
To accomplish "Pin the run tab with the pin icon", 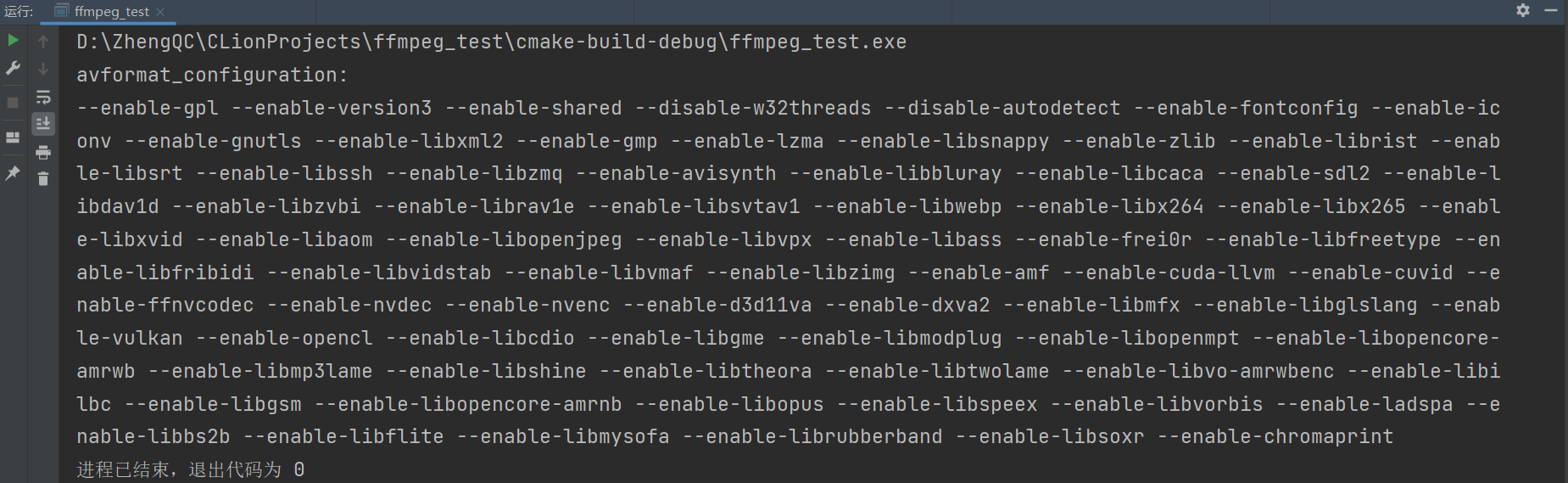I will [13, 172].
